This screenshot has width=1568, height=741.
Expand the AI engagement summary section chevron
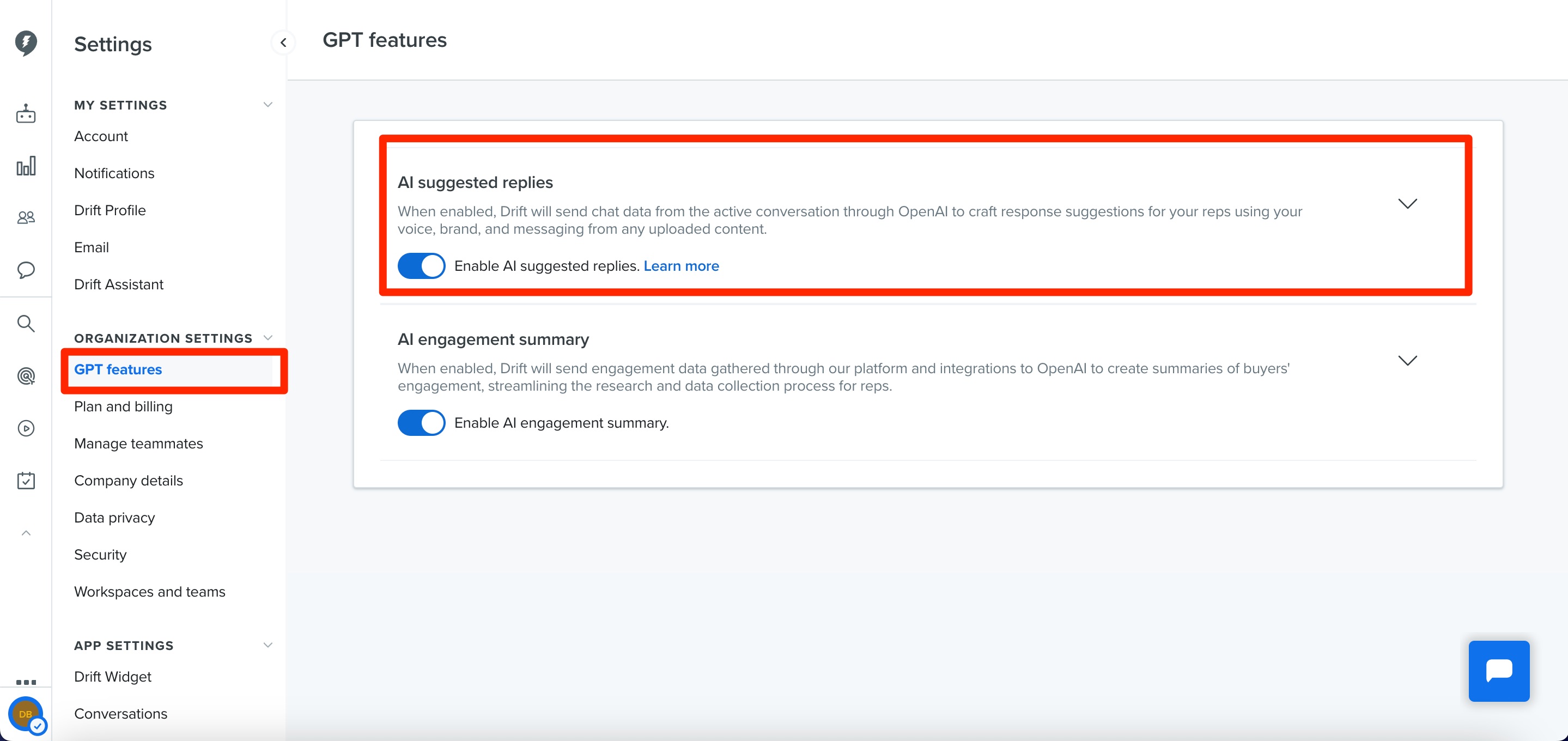[x=1407, y=361]
